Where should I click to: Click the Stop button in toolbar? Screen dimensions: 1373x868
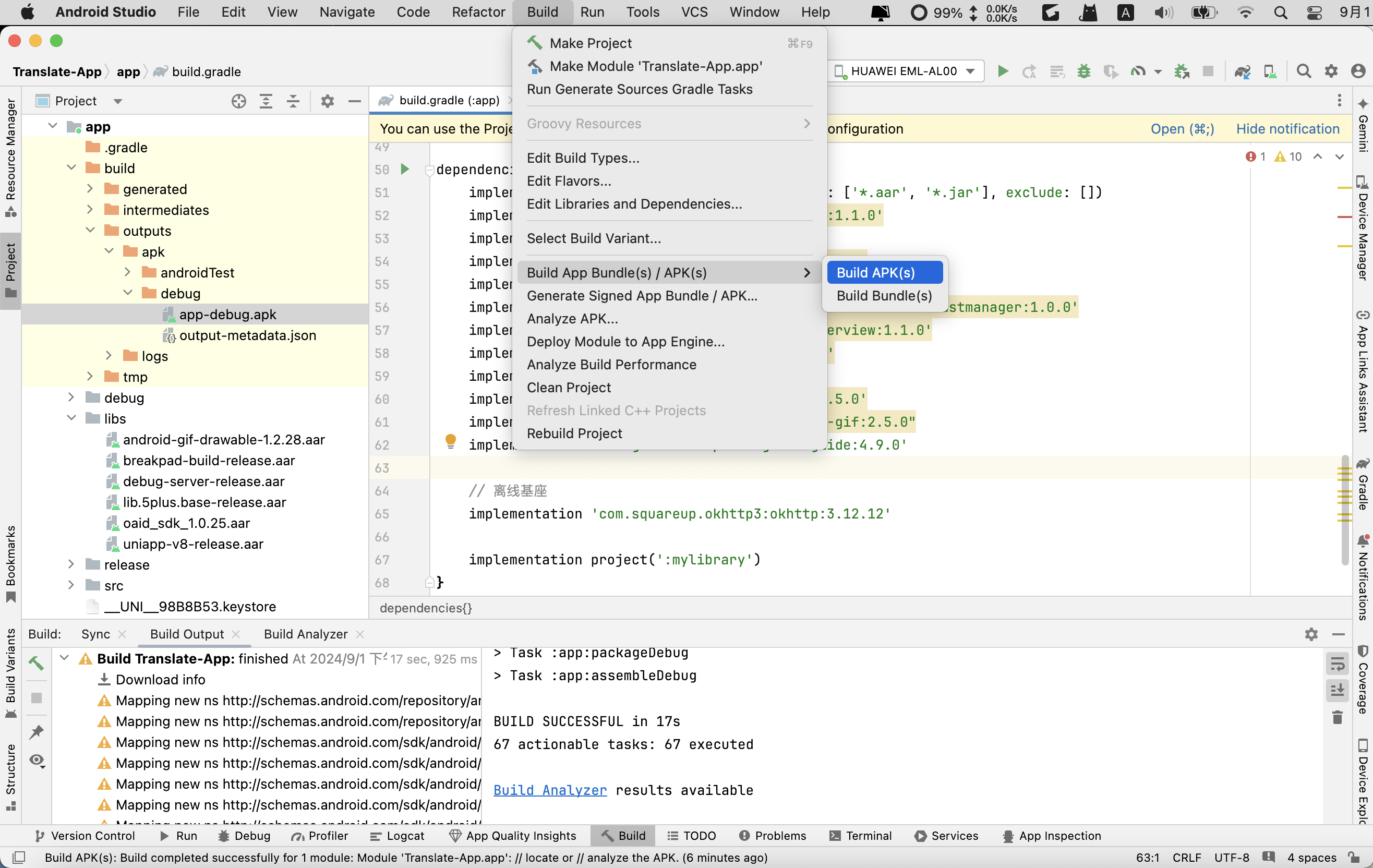(x=1208, y=71)
